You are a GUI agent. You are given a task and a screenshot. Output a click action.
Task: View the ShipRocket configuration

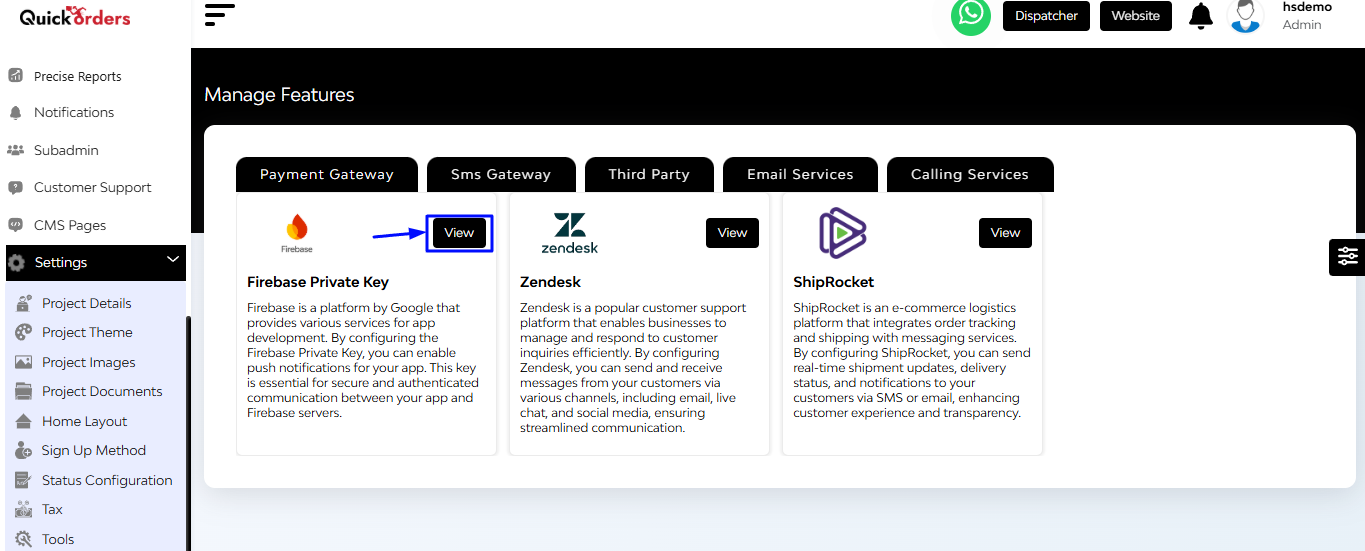tap(1005, 233)
